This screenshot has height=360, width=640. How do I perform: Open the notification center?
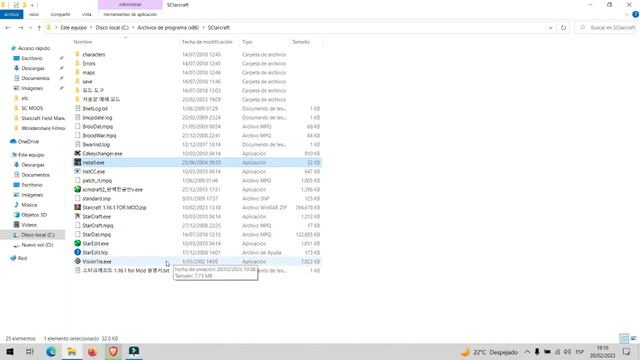(x=627, y=351)
